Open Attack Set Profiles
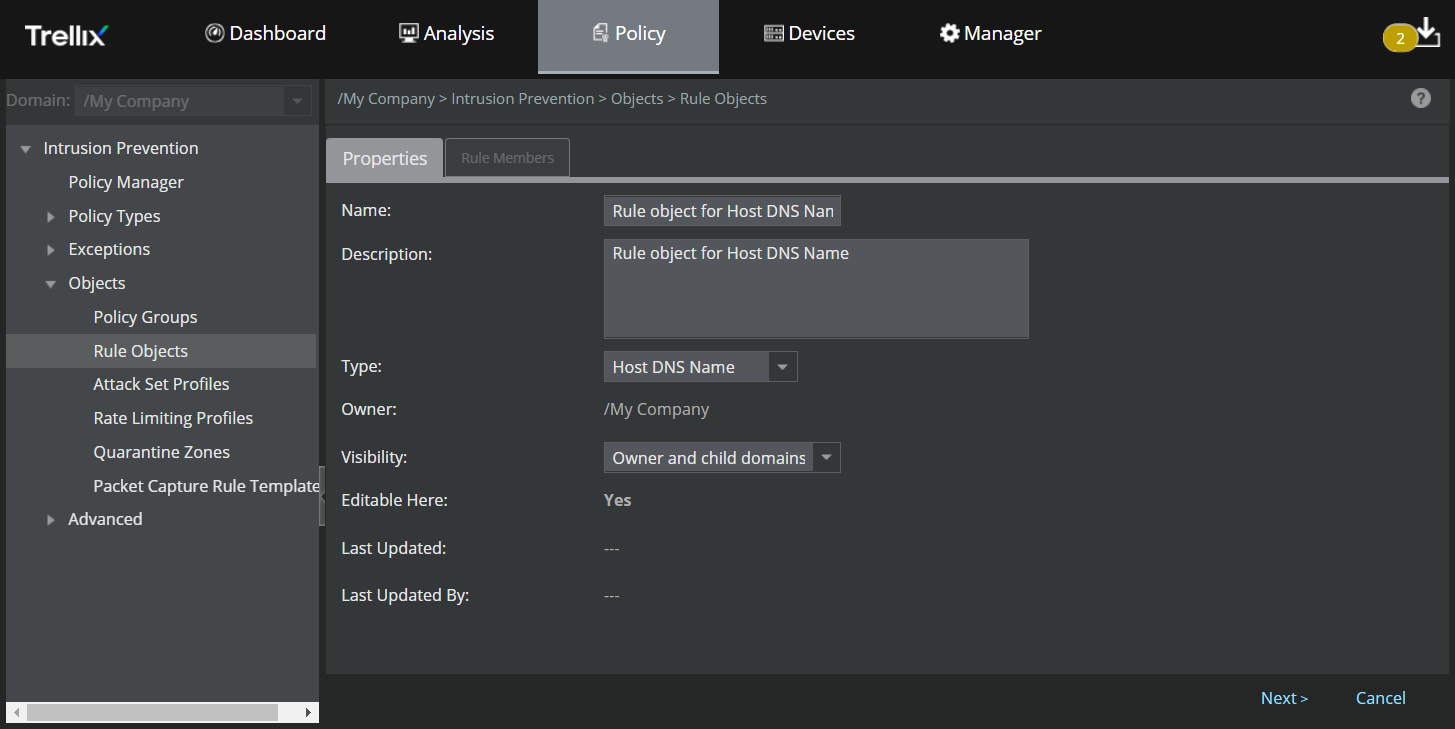Image resolution: width=1455 pixels, height=729 pixels. click(161, 384)
